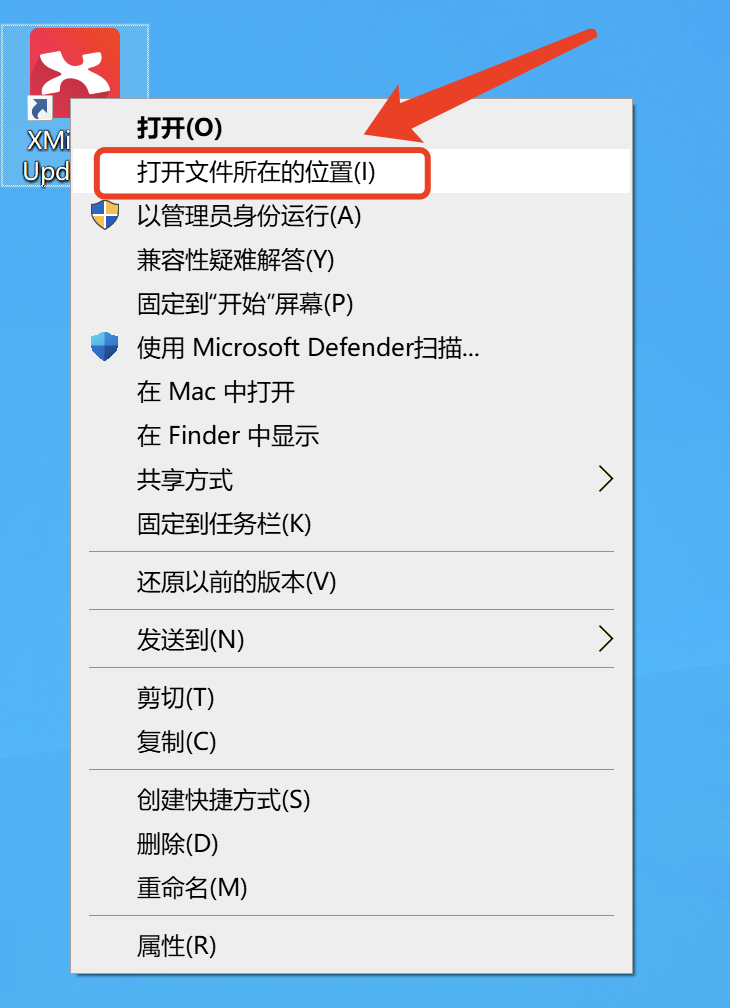Pin to Start with 固定到"开始"屏幕(P)
This screenshot has width=730, height=1008.
click(245, 303)
